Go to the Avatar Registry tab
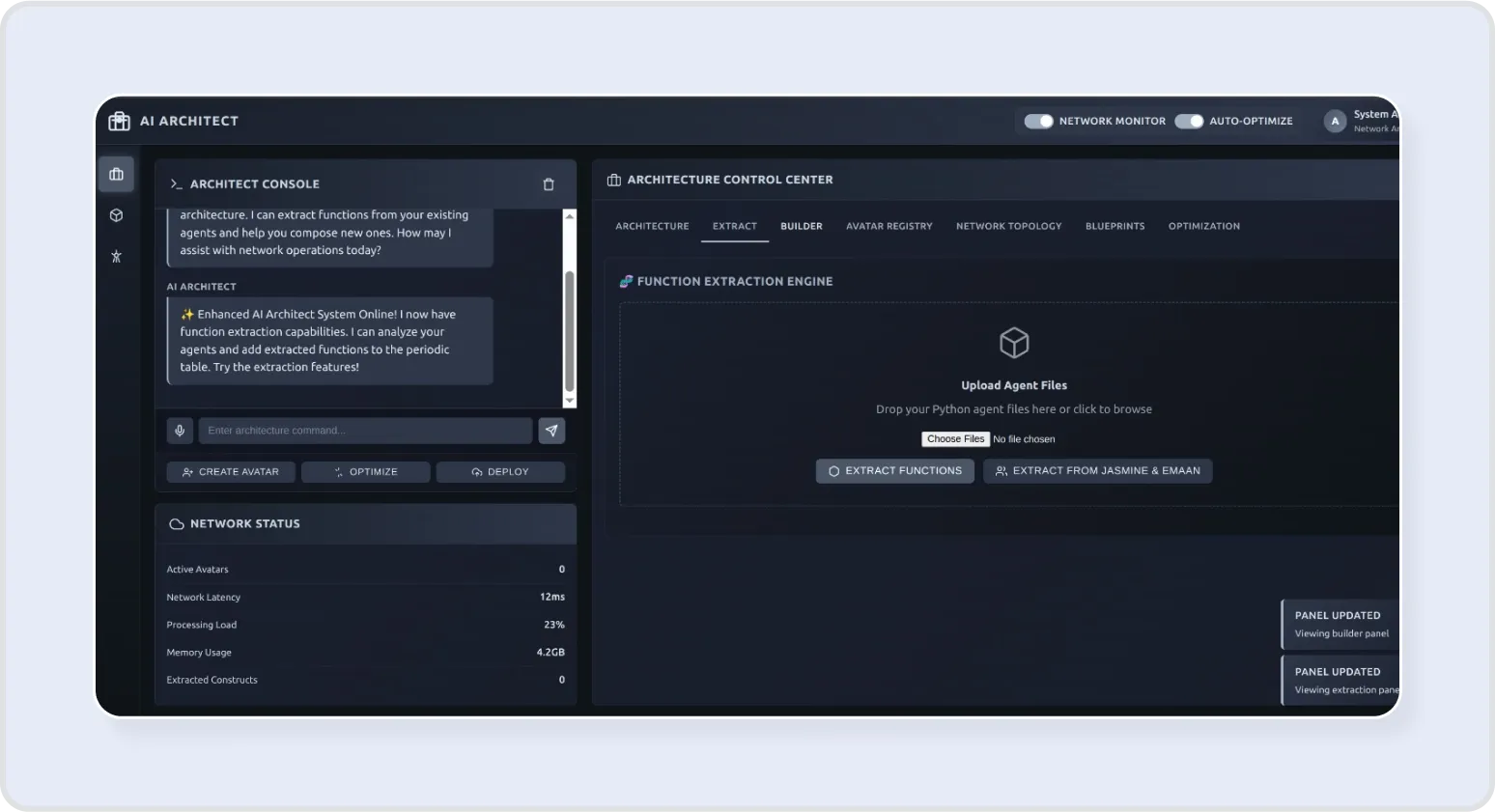Screen dimensions: 1495x812 (x=889, y=226)
